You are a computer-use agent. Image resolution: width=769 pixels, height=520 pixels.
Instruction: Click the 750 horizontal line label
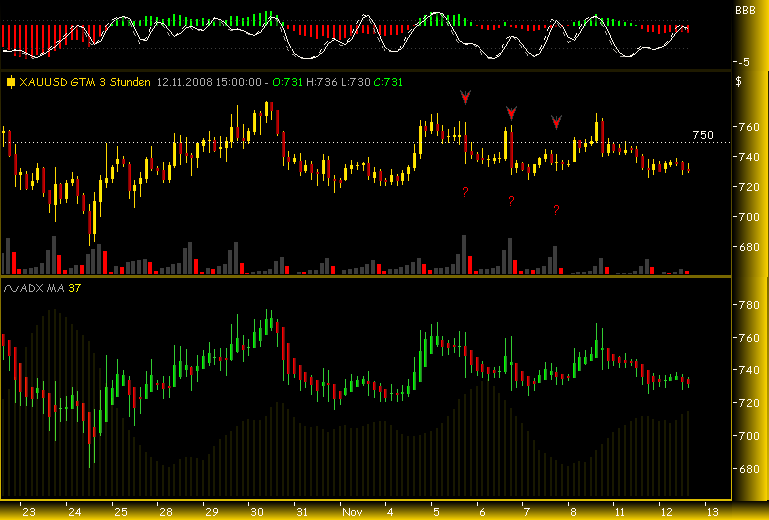click(703, 135)
